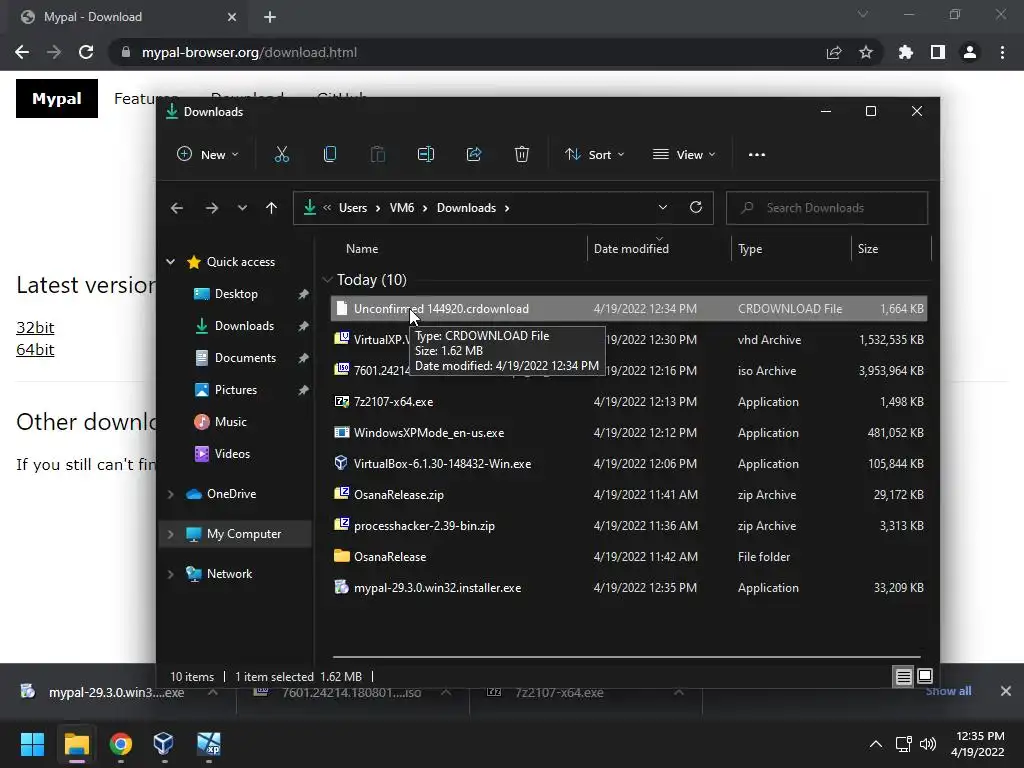Click the Cut scissors icon in Explorer toolbar
Image resolution: width=1024 pixels, height=768 pixels.
coord(281,155)
